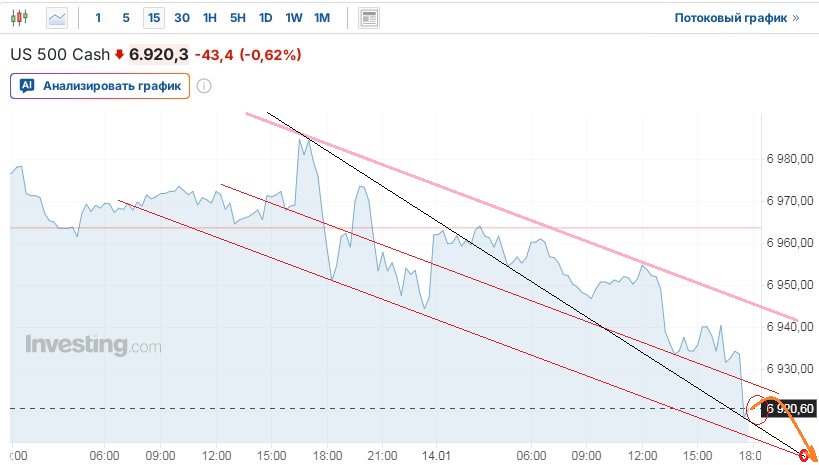
Task: Click the AI badge icon
Action: point(27,86)
